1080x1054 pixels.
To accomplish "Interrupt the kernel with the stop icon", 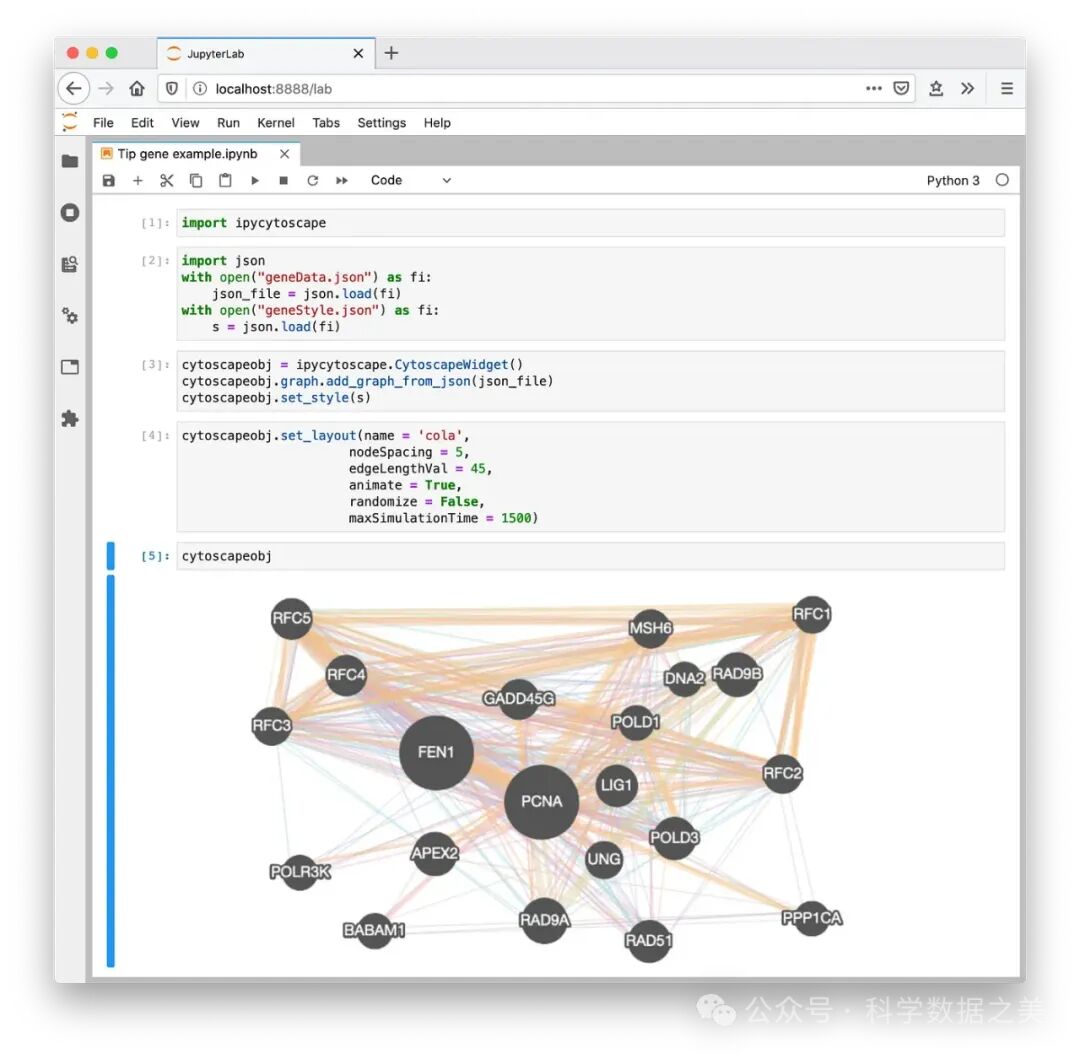I will point(284,181).
